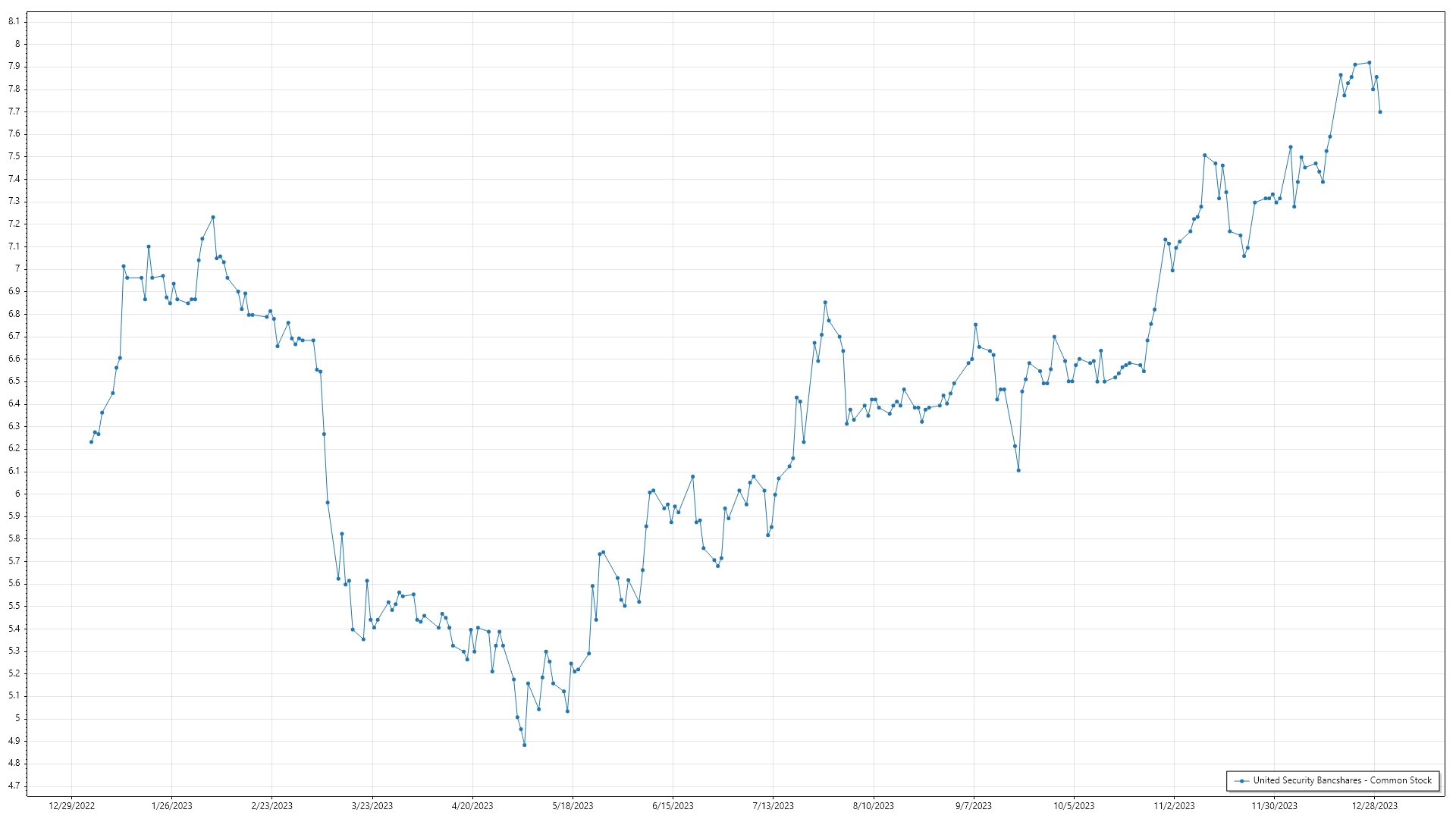Click the early February peak point near 7.2
The height and width of the screenshot is (819, 1456).
click(213, 218)
